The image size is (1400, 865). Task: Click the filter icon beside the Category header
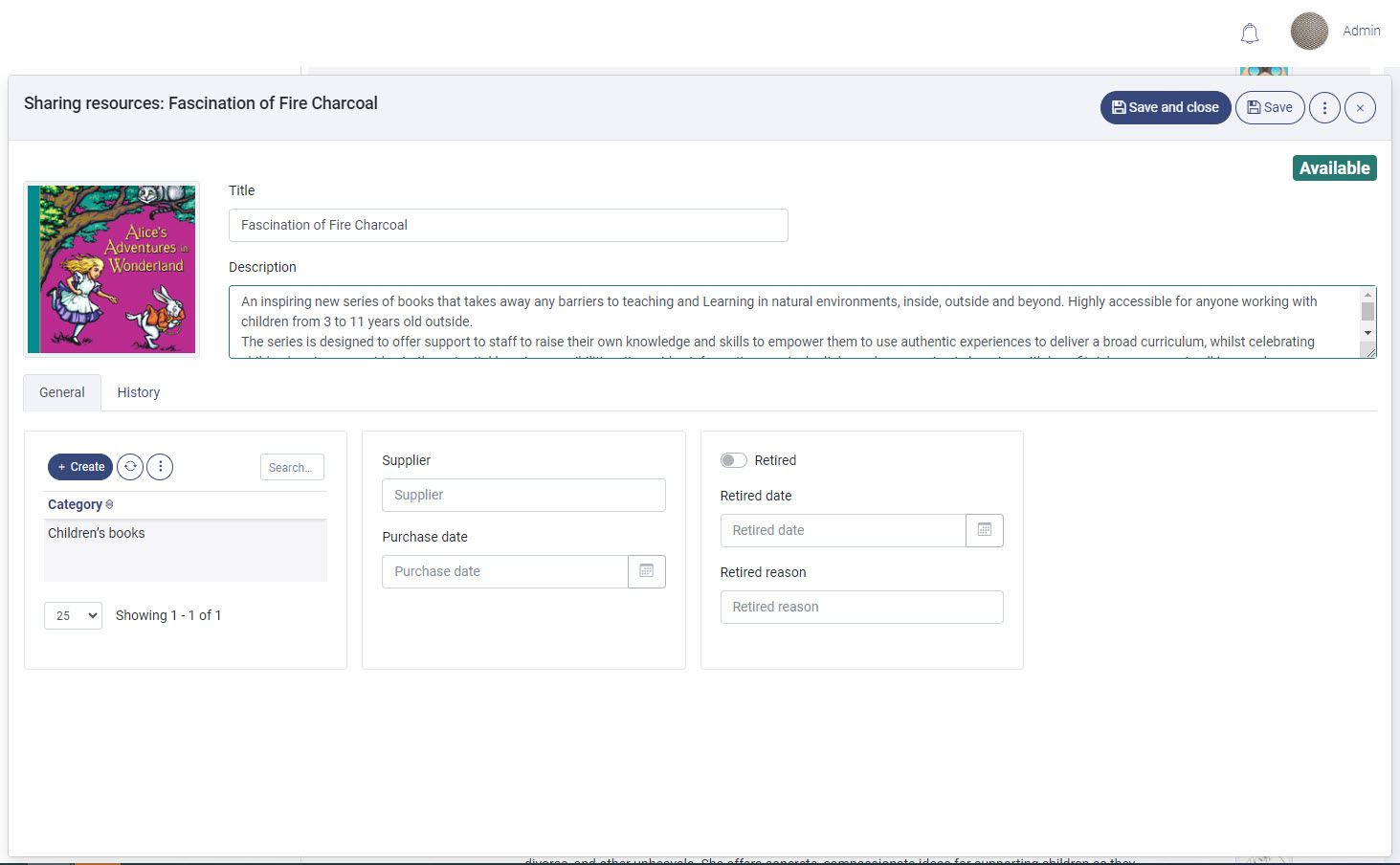109,504
